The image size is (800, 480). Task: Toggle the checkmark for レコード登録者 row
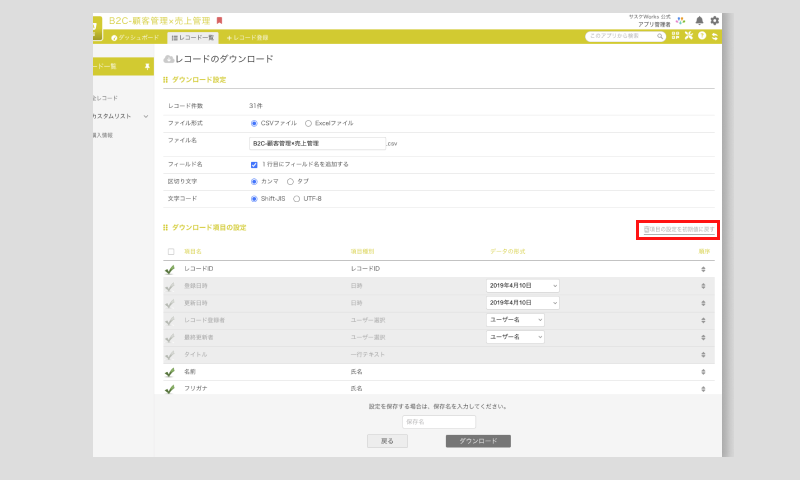pos(170,321)
